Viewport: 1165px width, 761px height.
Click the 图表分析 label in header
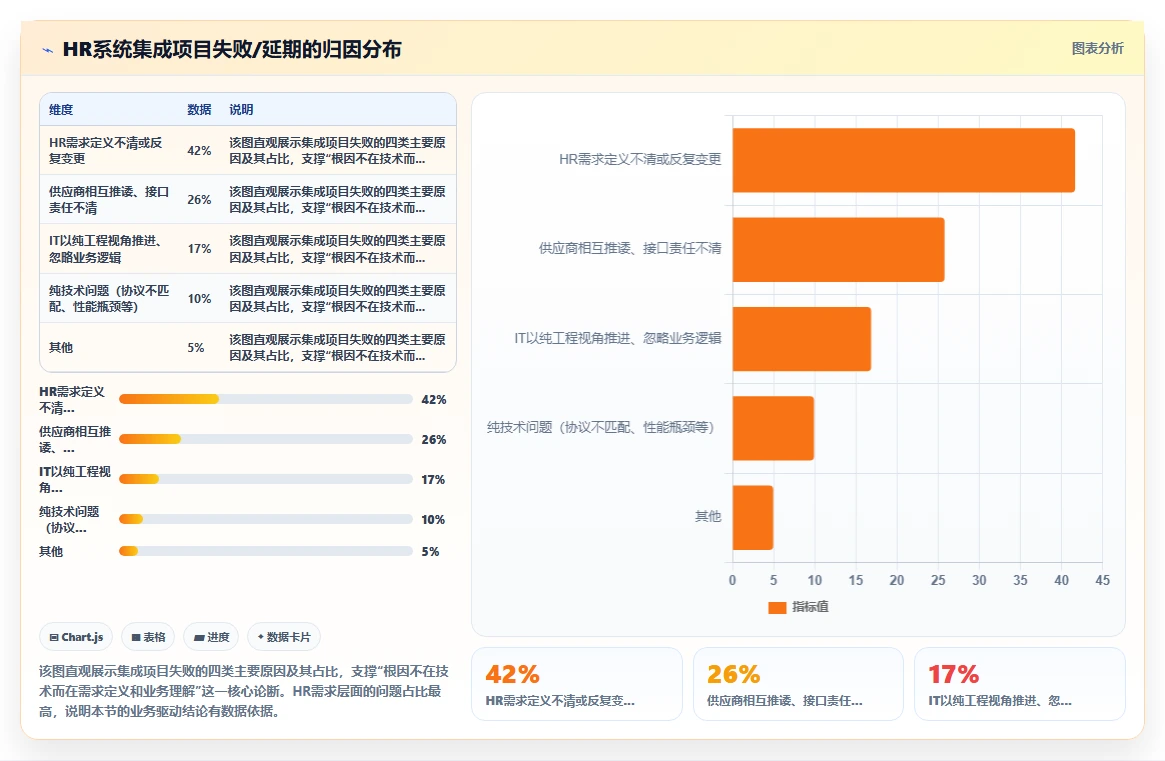point(1097,48)
